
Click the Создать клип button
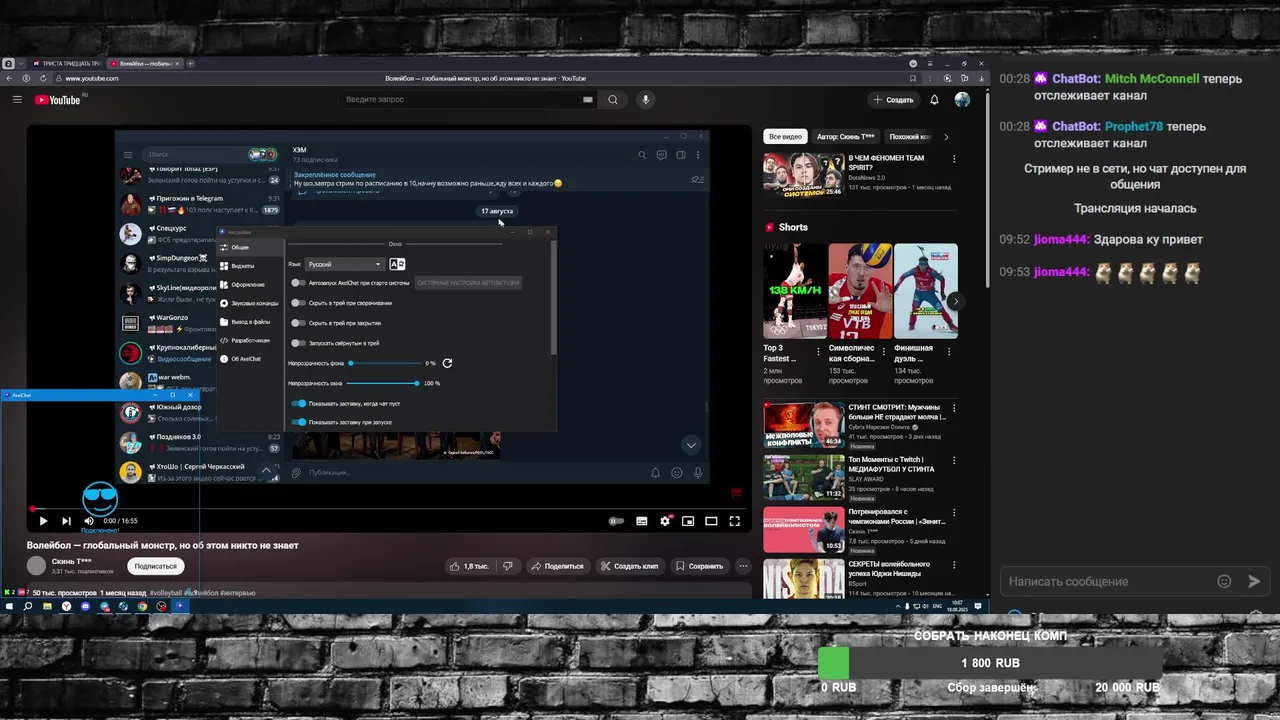[x=629, y=566]
